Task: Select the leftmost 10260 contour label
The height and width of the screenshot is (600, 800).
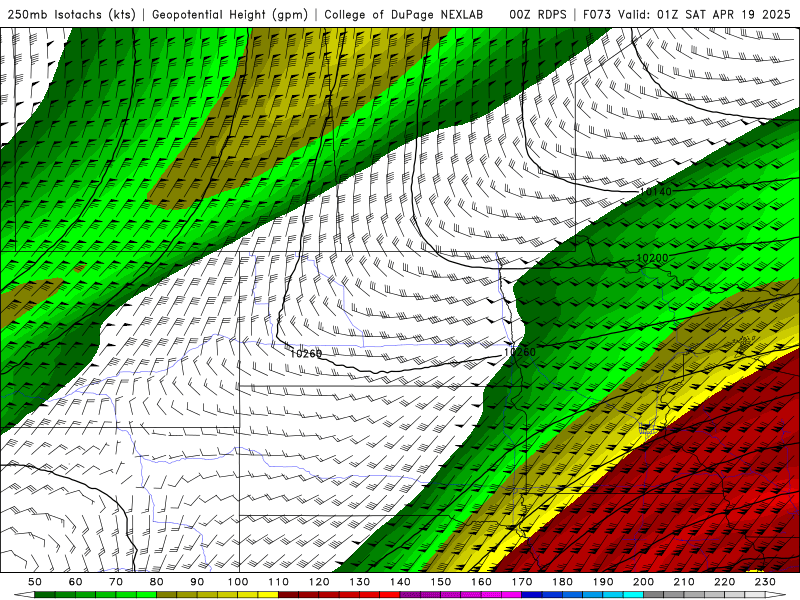Action: (306, 354)
